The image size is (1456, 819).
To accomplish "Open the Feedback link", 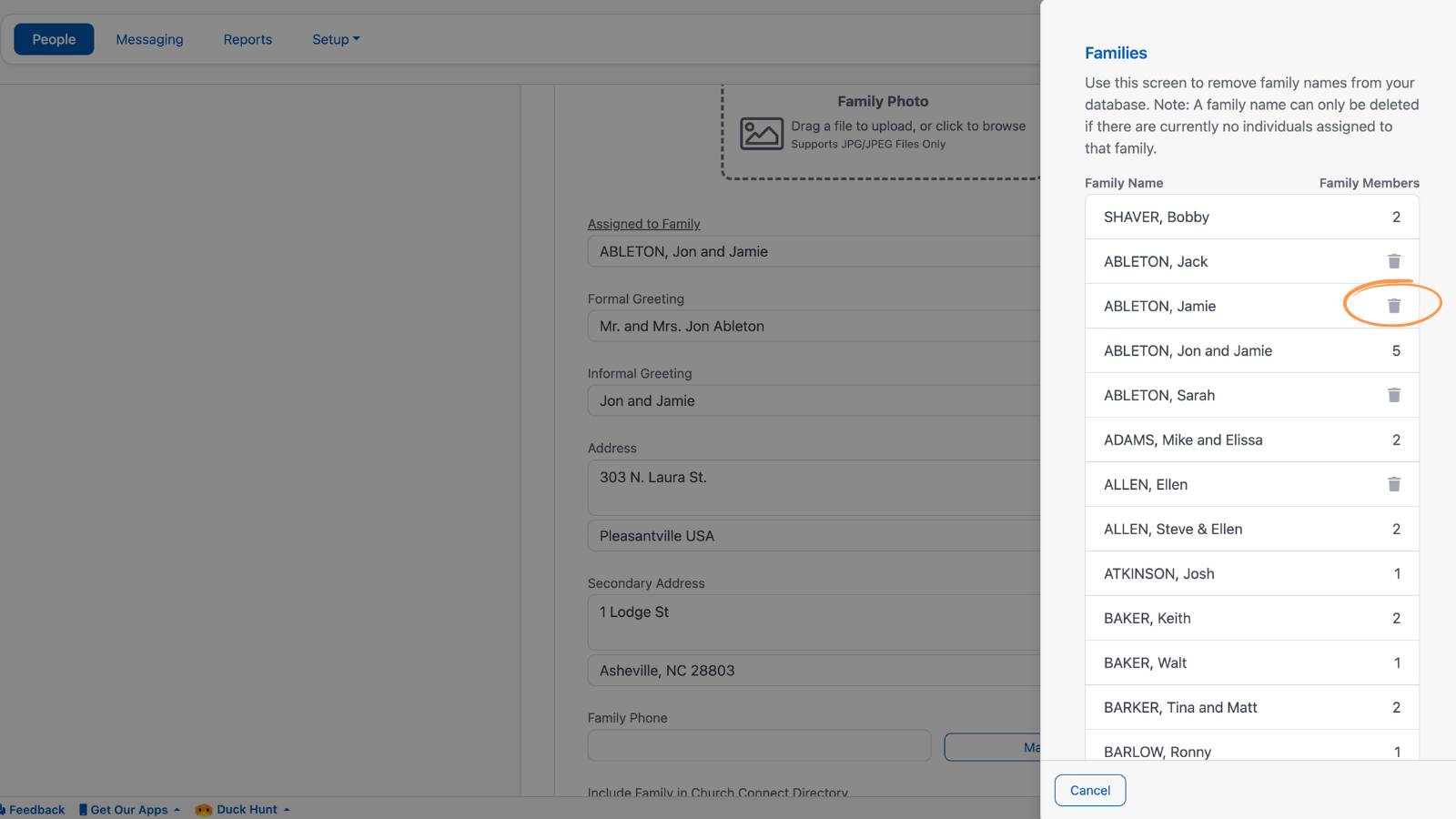I will [33, 810].
